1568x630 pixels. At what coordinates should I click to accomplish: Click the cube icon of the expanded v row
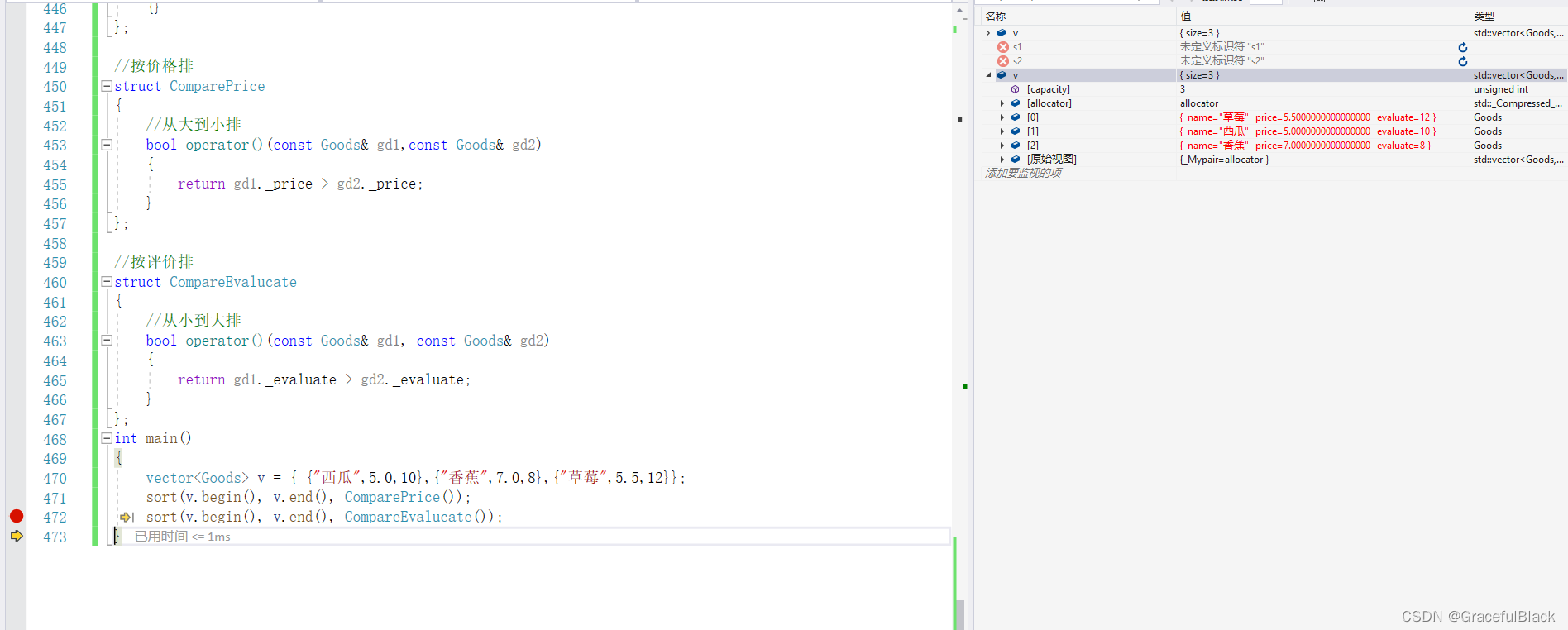coord(1002,75)
